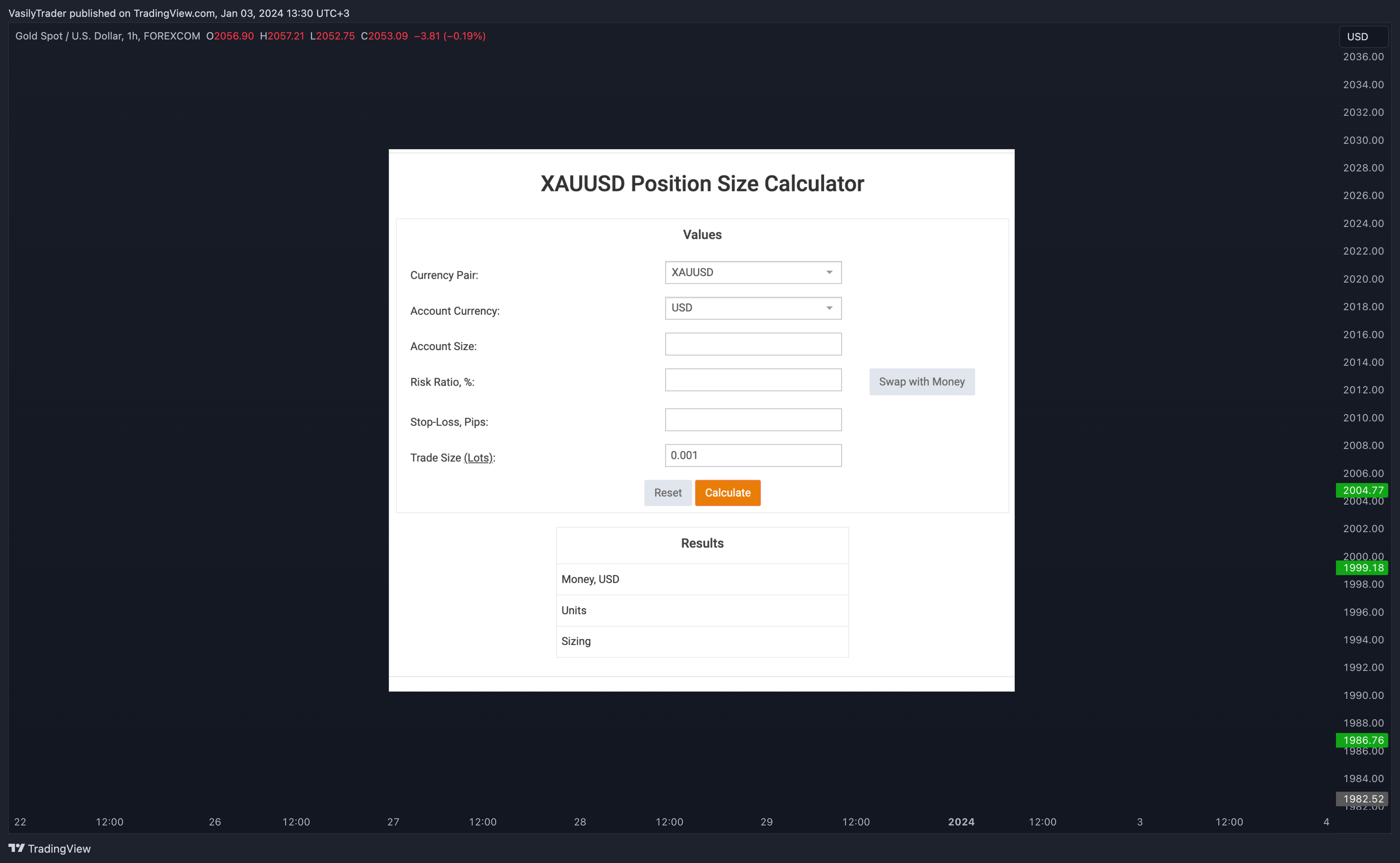Viewport: 1400px width, 863px height.
Task: Click the Values section heading
Action: click(702, 235)
